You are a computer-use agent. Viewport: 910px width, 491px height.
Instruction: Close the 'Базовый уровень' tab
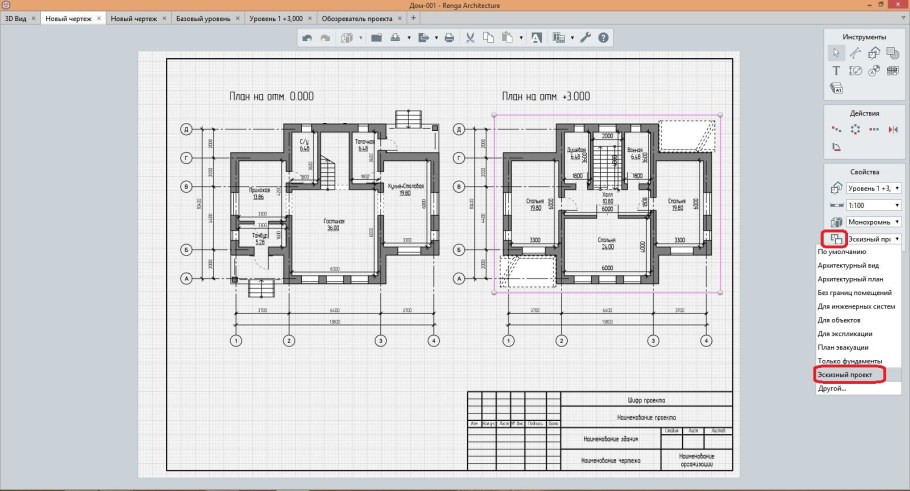(x=237, y=19)
